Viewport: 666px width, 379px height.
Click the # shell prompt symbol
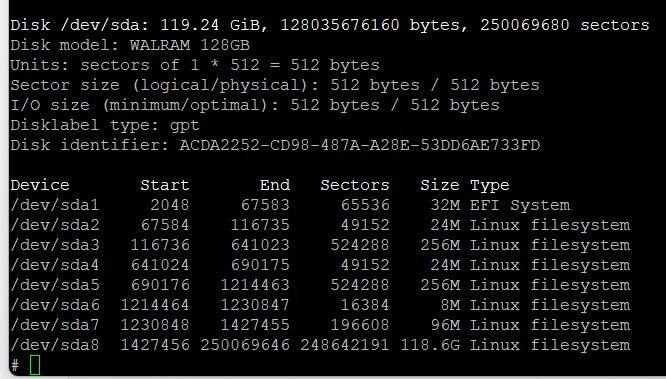[15, 365]
